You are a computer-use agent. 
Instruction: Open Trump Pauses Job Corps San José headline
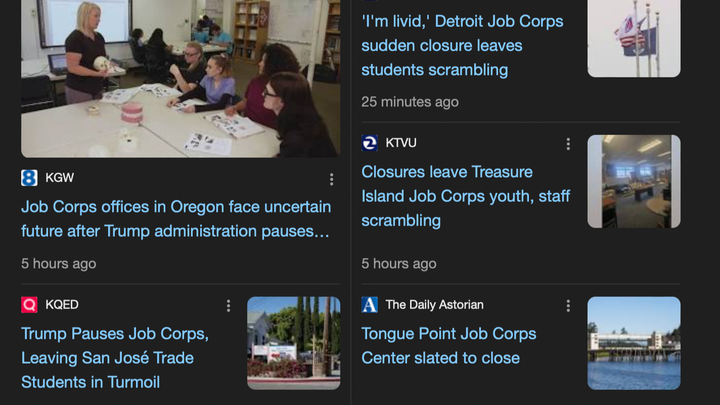pyautogui.click(x=114, y=357)
